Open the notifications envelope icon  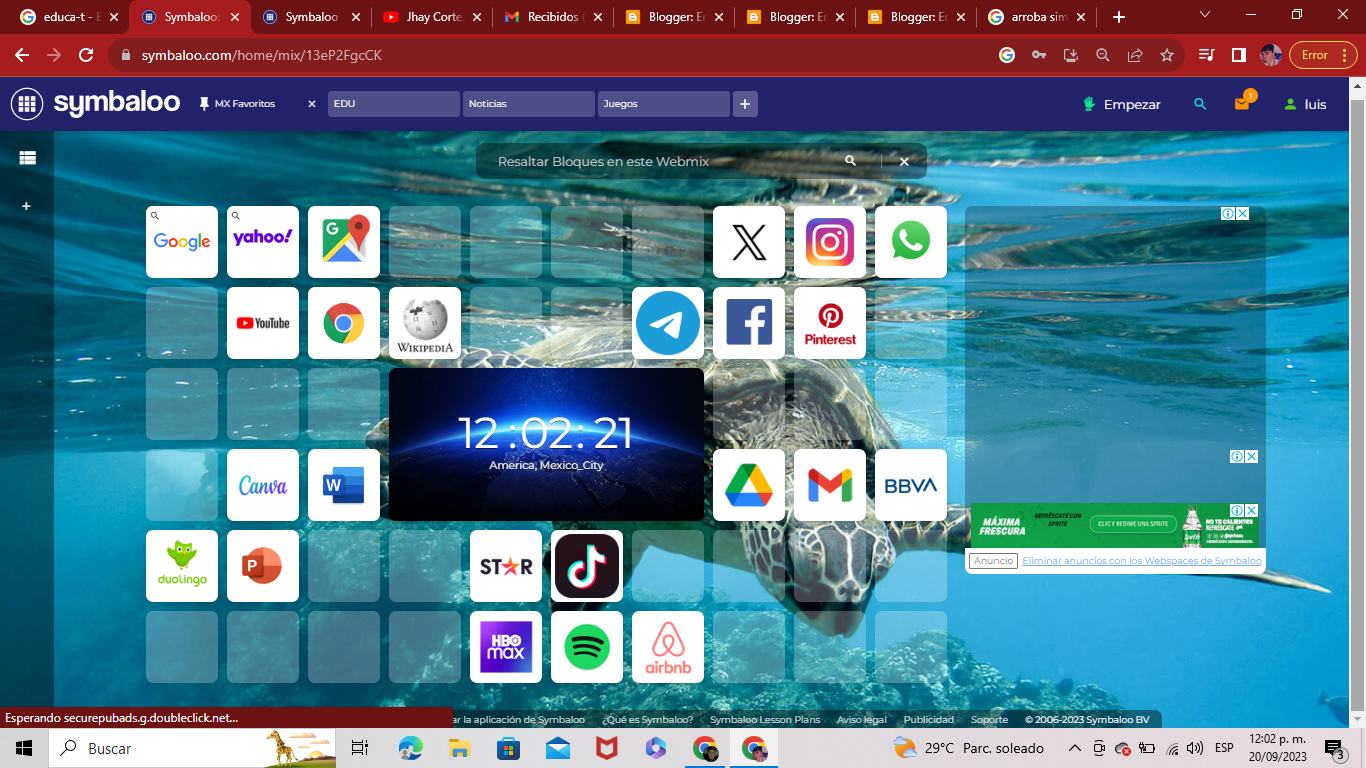pos(1242,103)
